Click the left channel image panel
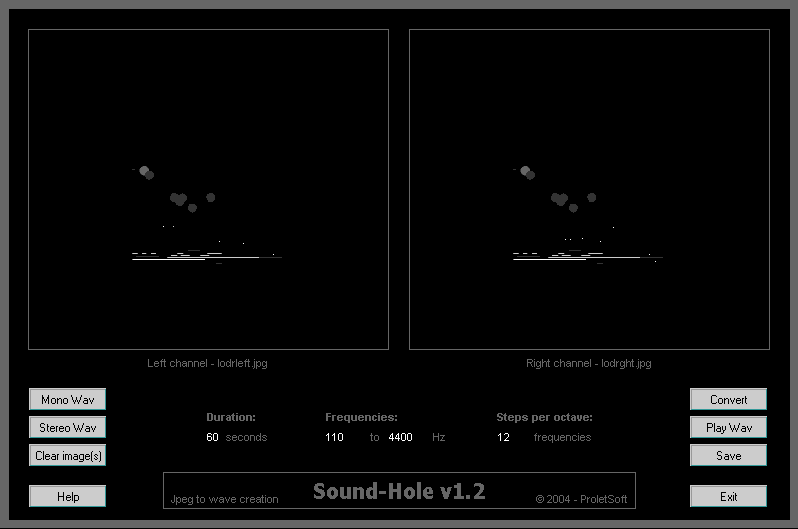Image resolution: width=798 pixels, height=529 pixels. point(208,189)
